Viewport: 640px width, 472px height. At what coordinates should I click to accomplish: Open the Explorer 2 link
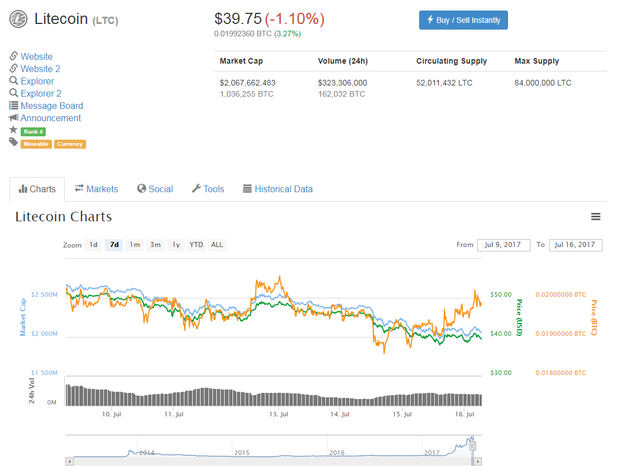[x=41, y=93]
